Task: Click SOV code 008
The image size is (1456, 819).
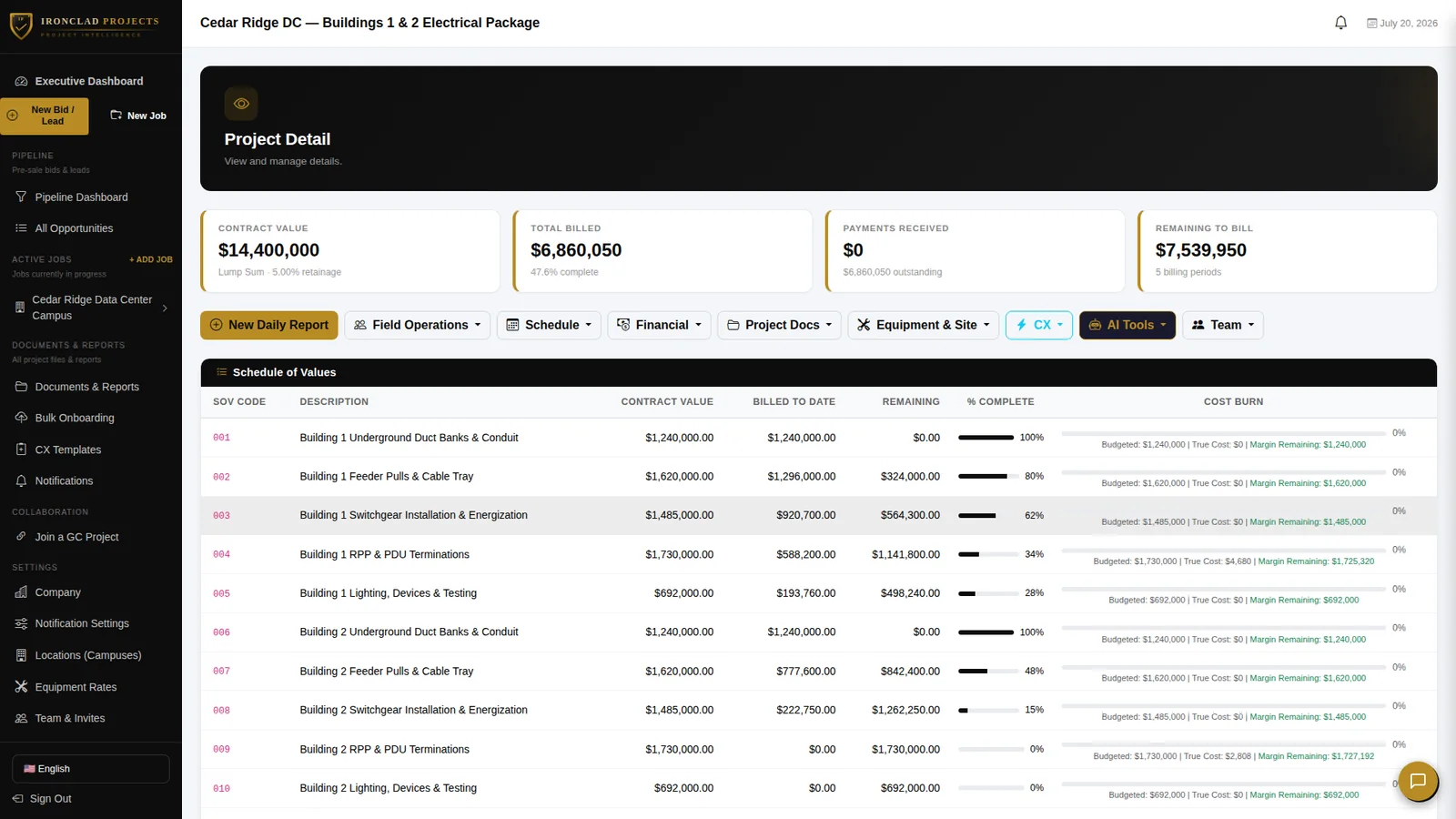Action: click(222, 711)
